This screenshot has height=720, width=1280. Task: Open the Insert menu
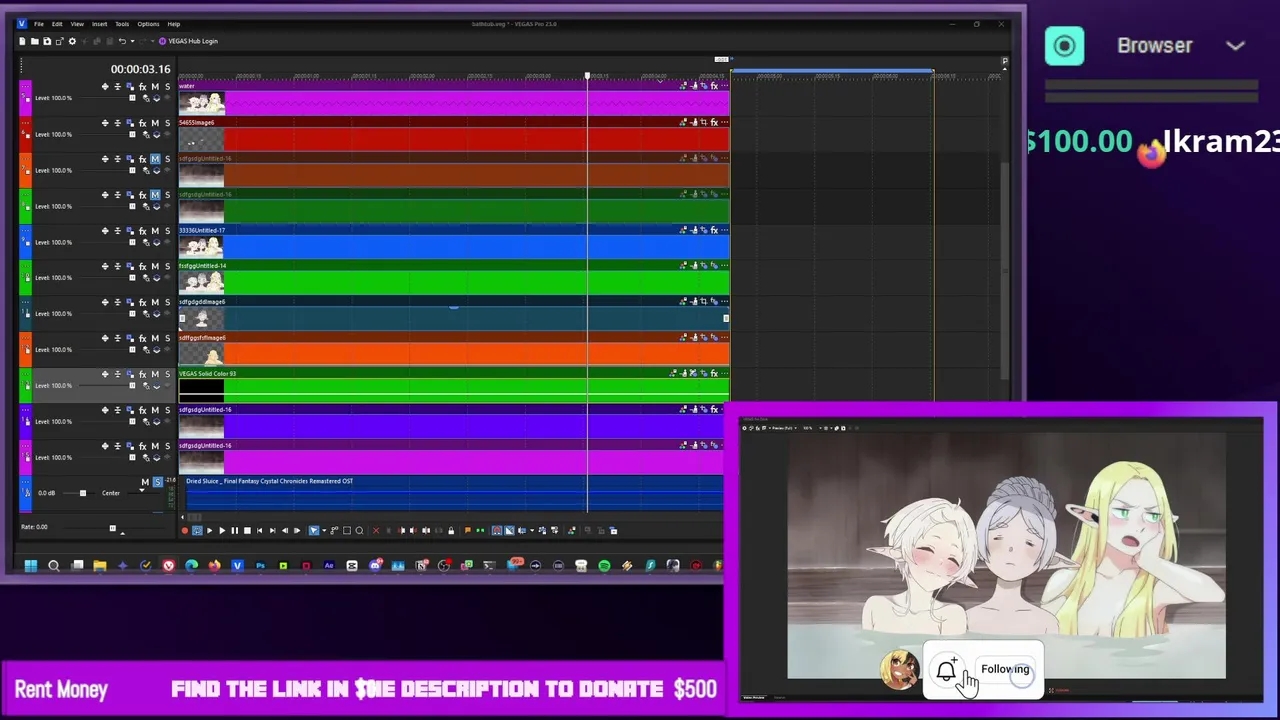coord(99,24)
